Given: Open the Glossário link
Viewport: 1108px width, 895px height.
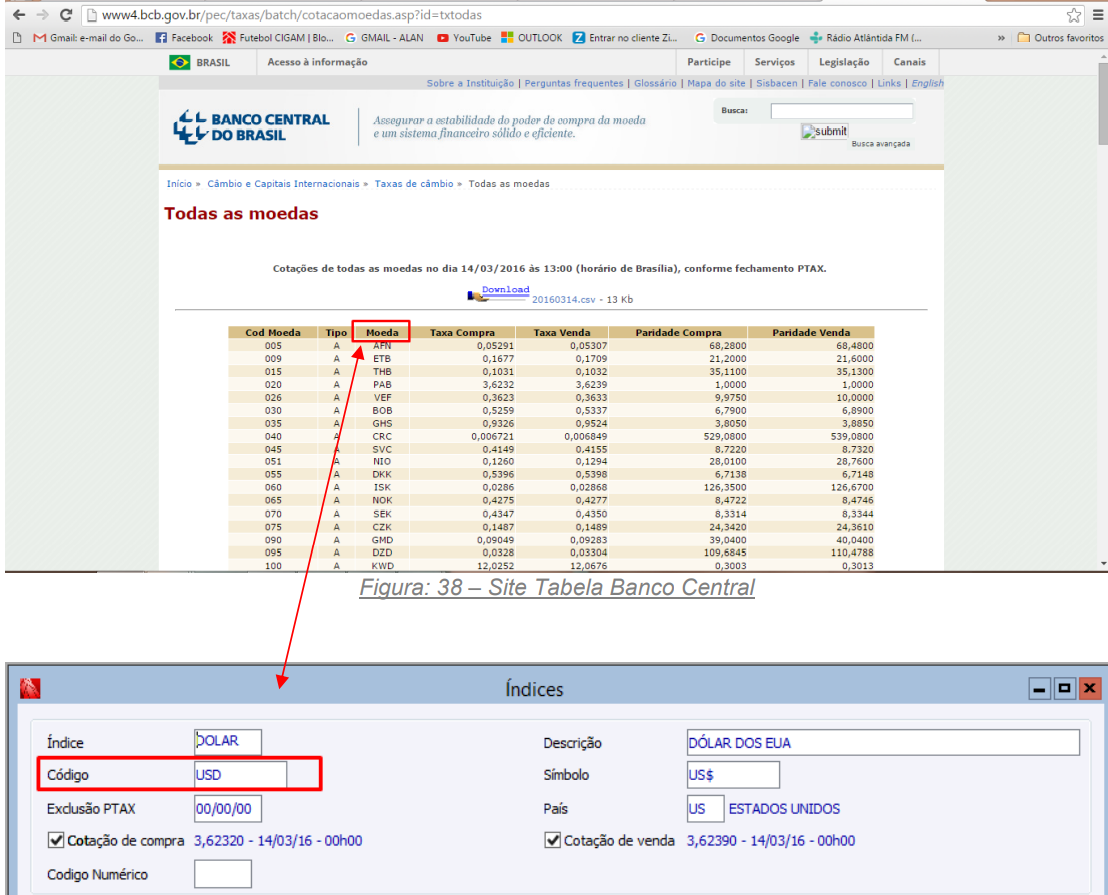Looking at the screenshot, I should (x=655, y=83).
